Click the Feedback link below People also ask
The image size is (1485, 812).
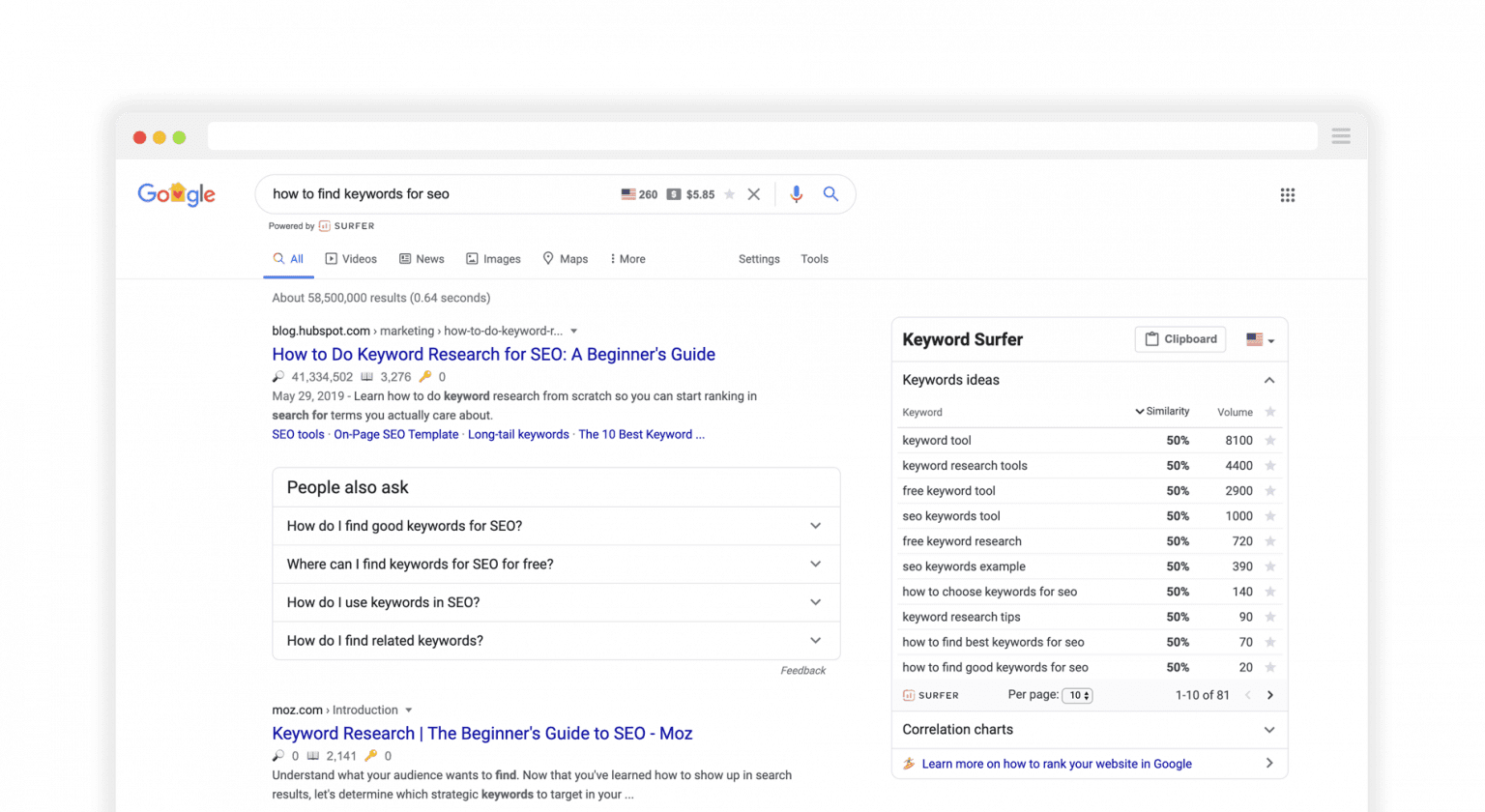pyautogui.click(x=802, y=671)
